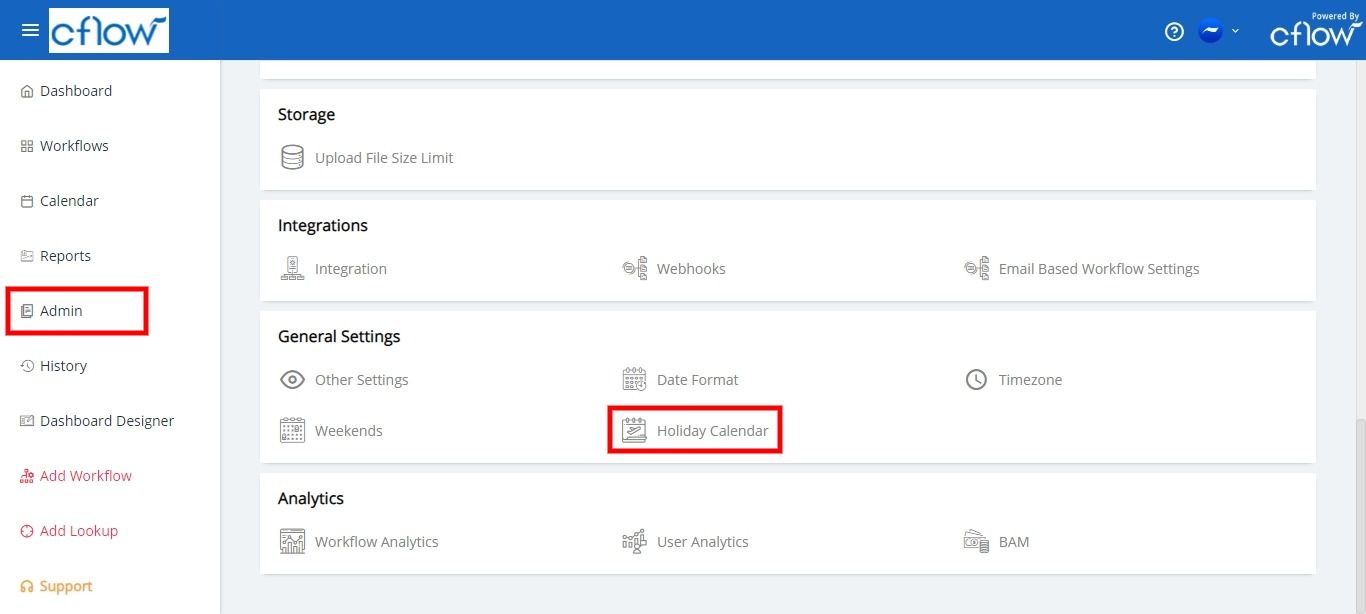Open the BAM analytics icon
Image resolution: width=1366 pixels, height=614 pixels.
976,540
